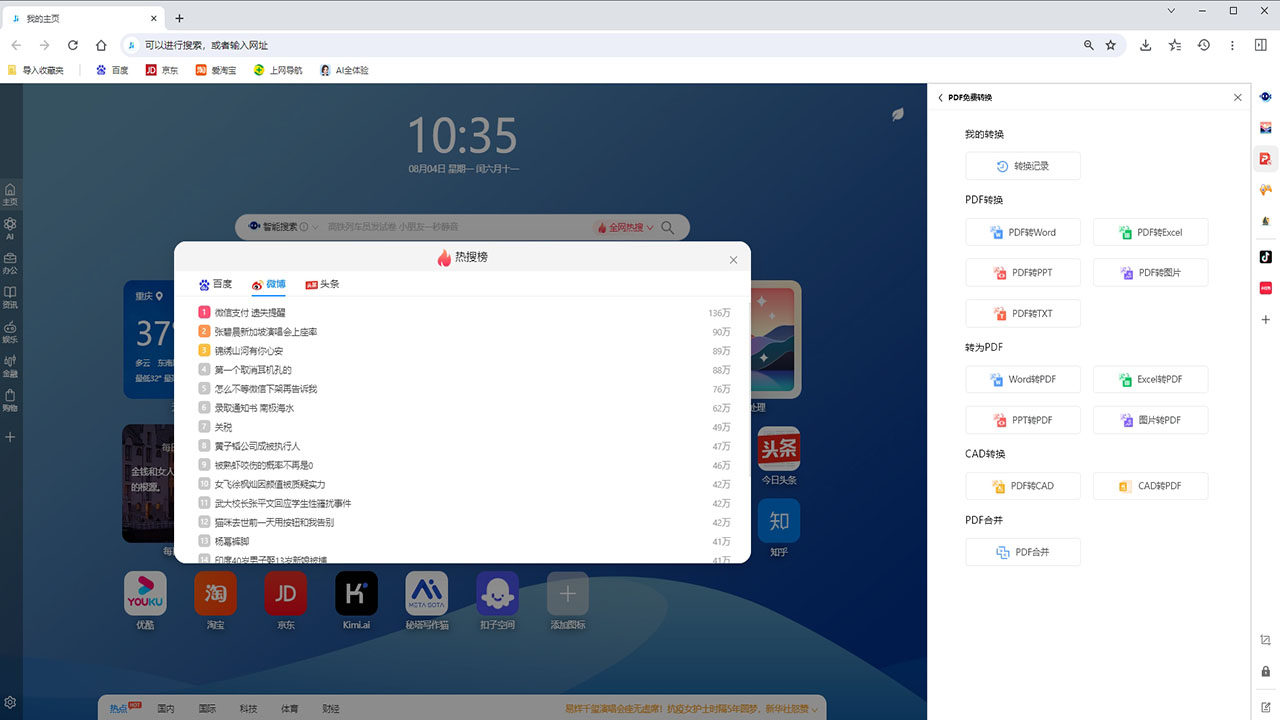
Task: Open the 秘塔写作猫 shortcut
Action: pyautogui.click(x=426, y=593)
